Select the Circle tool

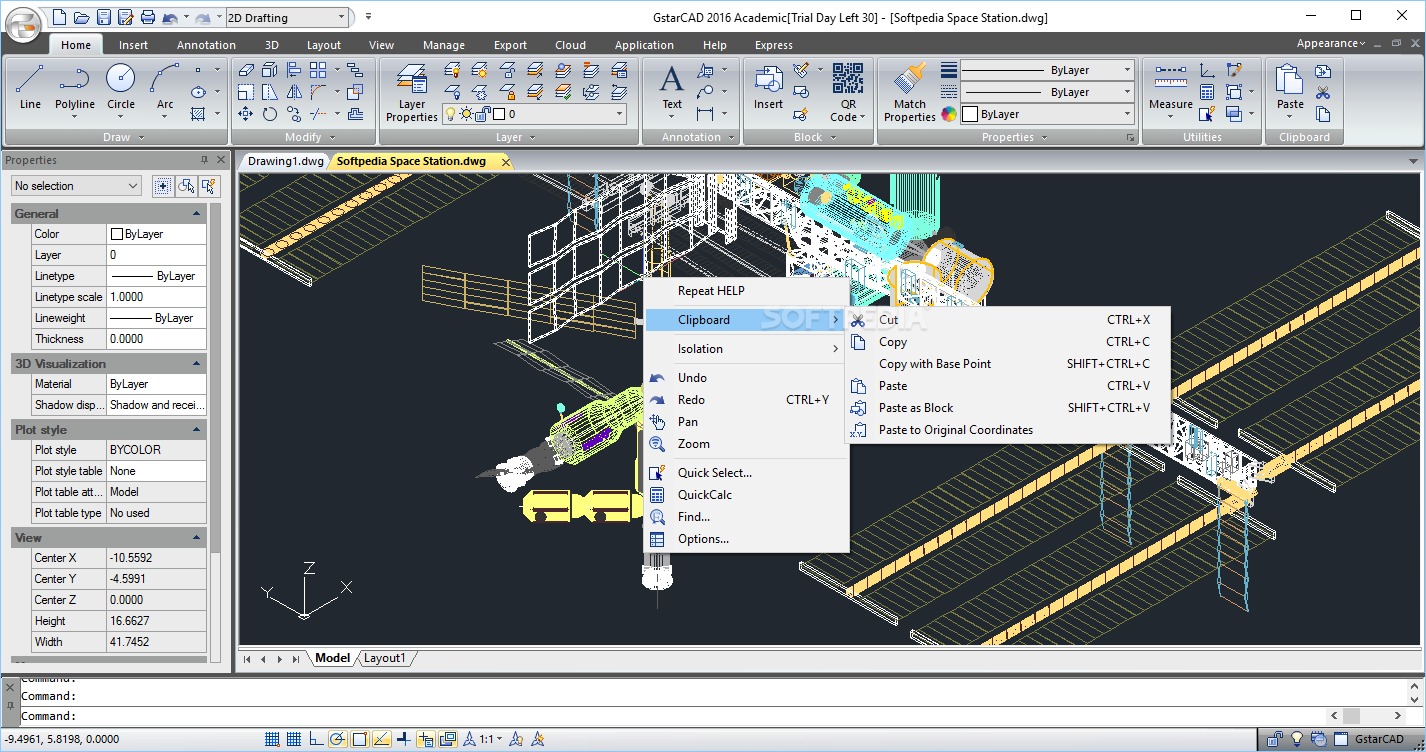coord(121,88)
